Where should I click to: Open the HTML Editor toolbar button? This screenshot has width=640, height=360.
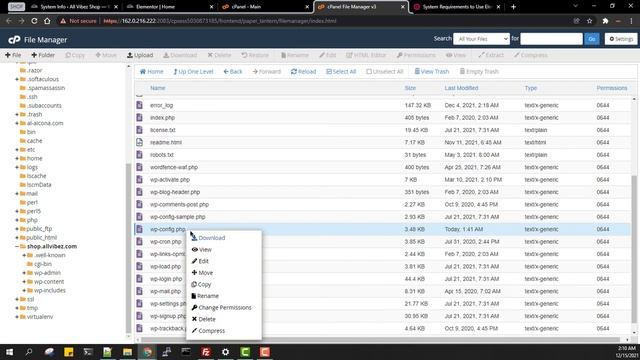pos(366,55)
